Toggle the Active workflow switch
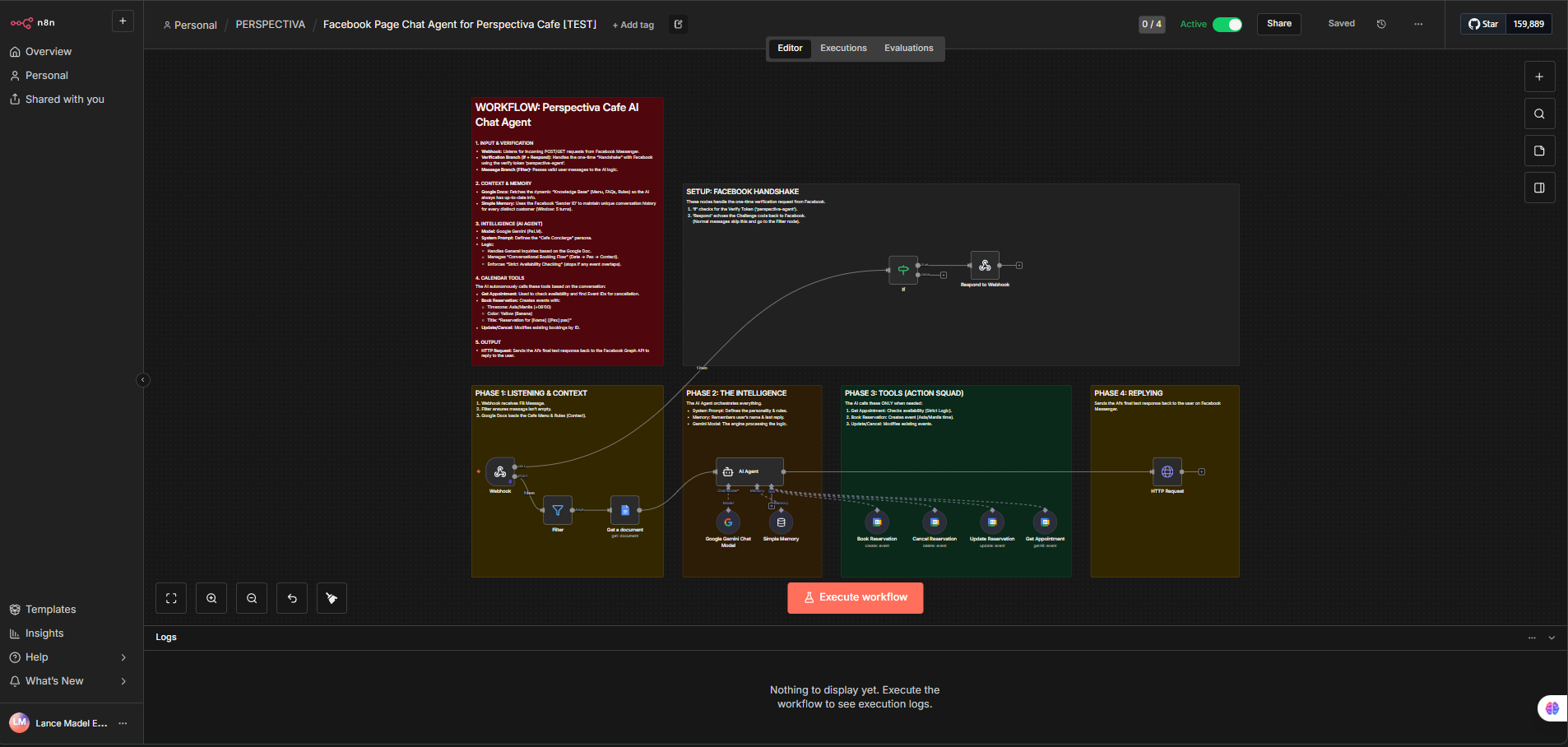 pyautogui.click(x=1227, y=25)
